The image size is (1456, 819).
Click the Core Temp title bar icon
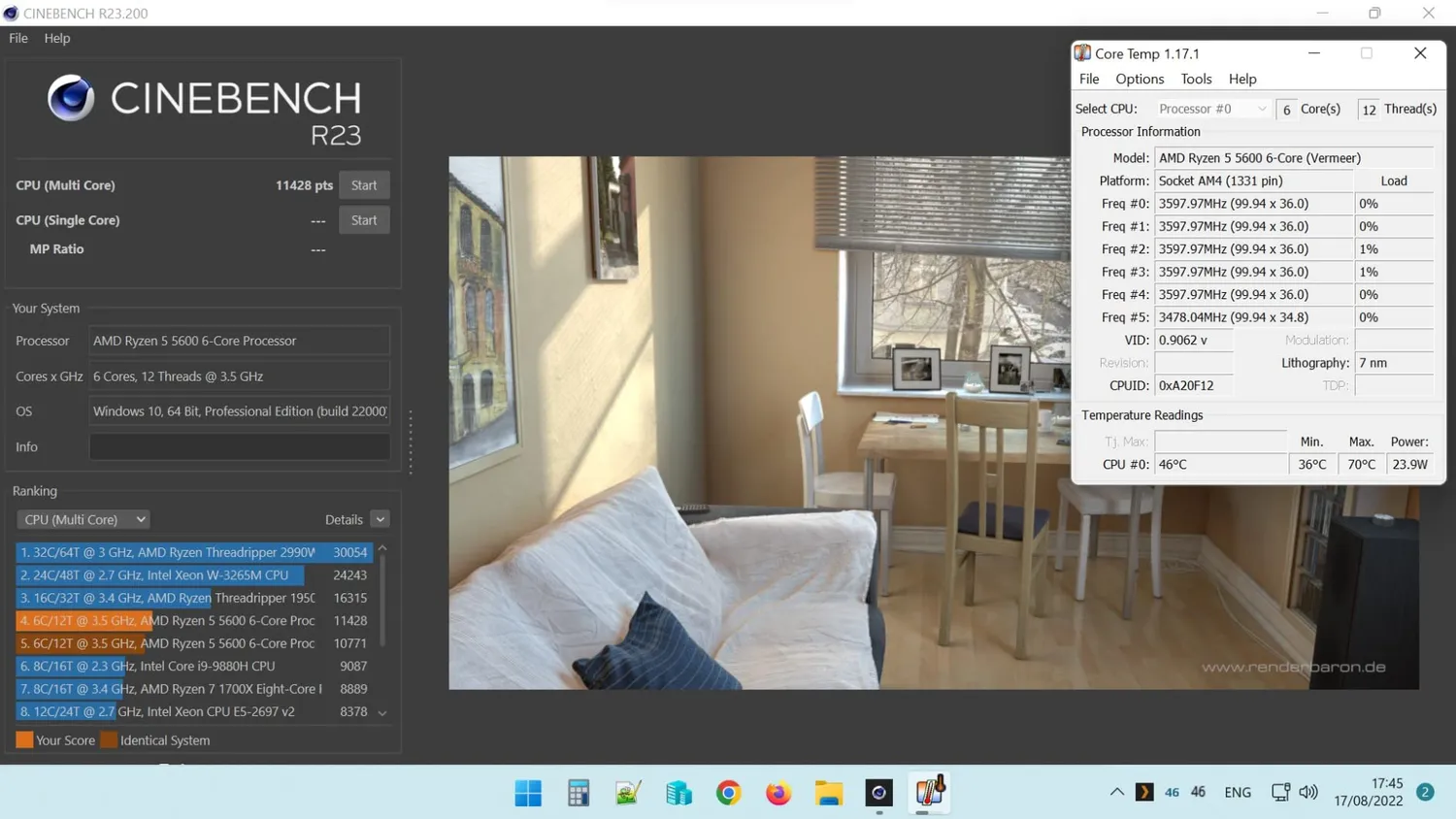1082,53
